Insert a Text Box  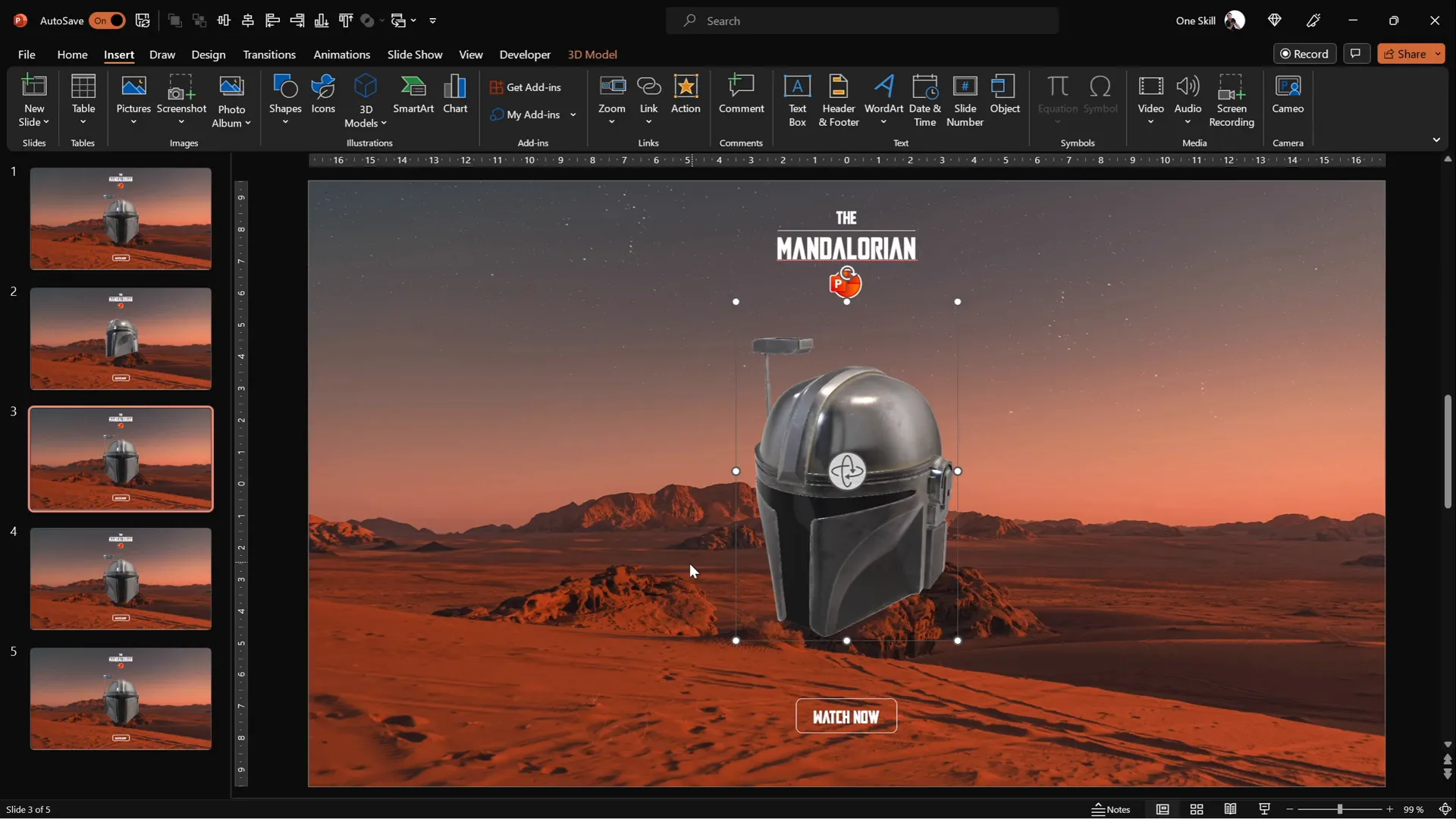point(797,100)
